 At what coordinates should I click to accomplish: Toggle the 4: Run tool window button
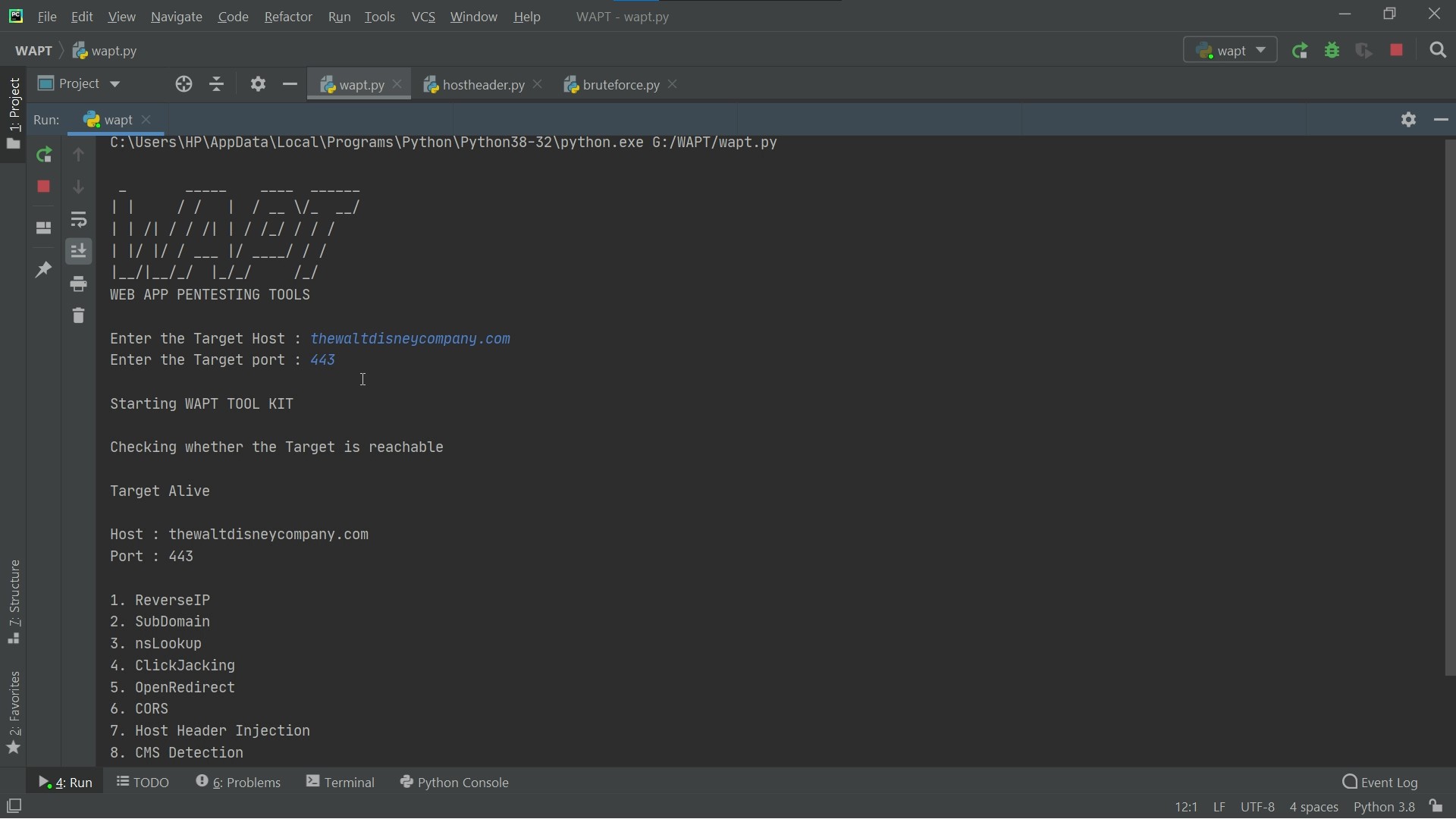point(65,783)
